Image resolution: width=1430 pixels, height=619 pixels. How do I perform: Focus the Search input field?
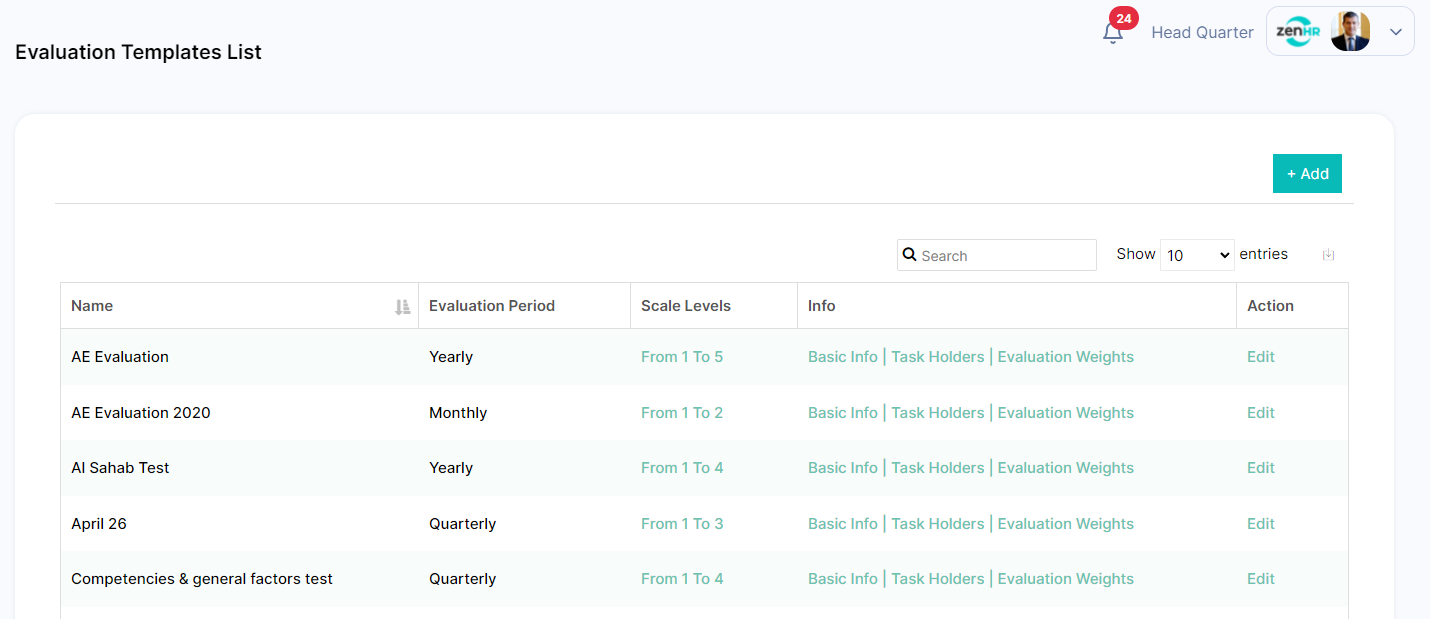tap(997, 255)
